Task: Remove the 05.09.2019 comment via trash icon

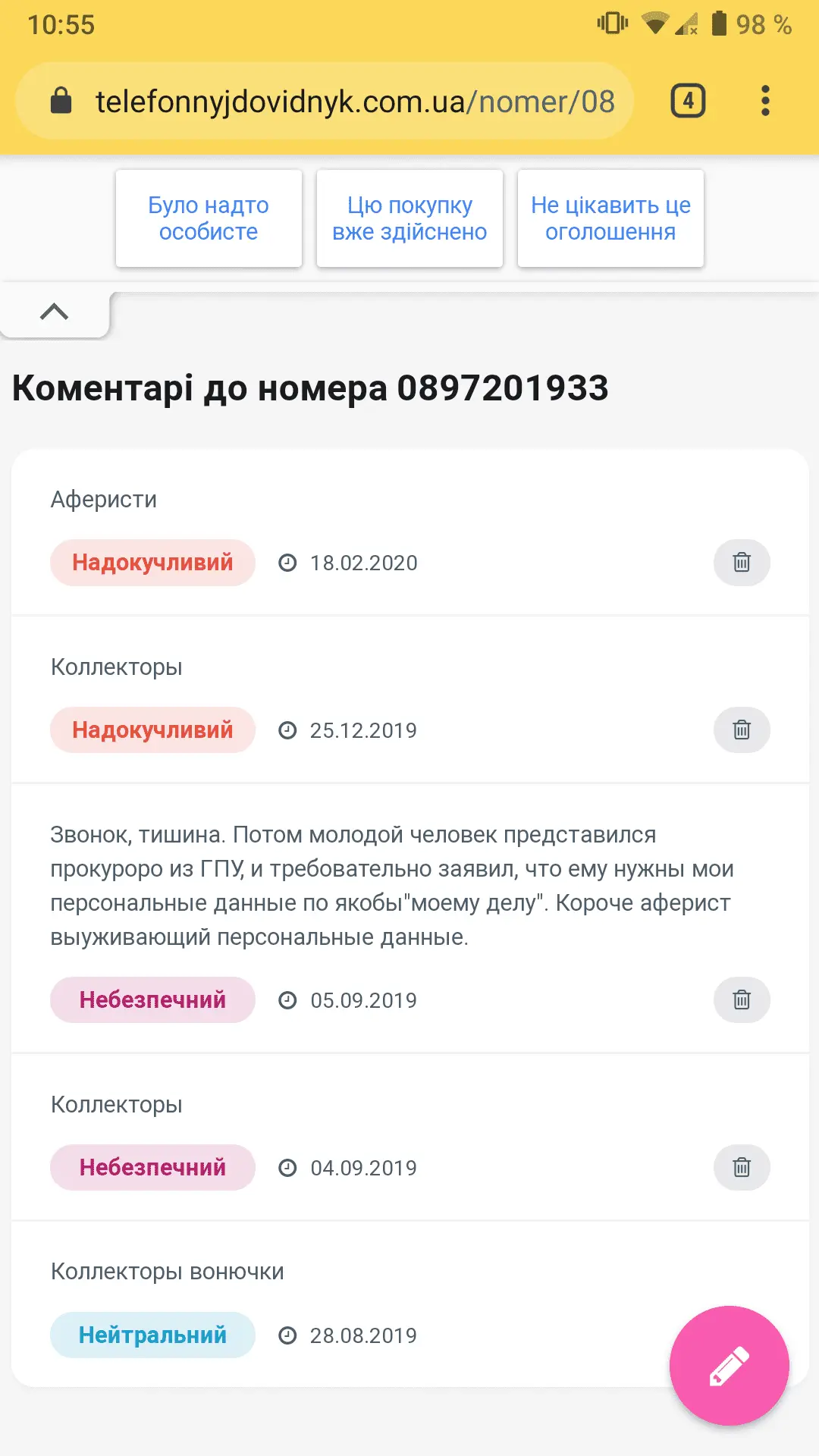Action: (742, 1000)
